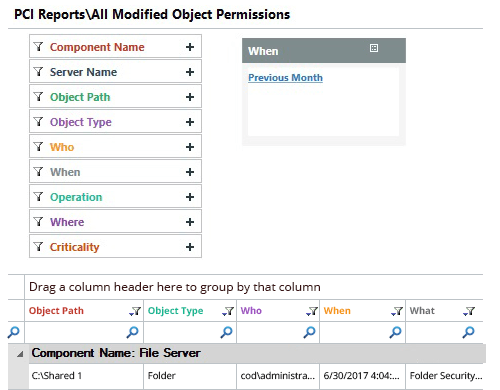This screenshot has height=390, width=500.
Task: Click the search magnifier in What filter cell
Action: click(x=468, y=332)
